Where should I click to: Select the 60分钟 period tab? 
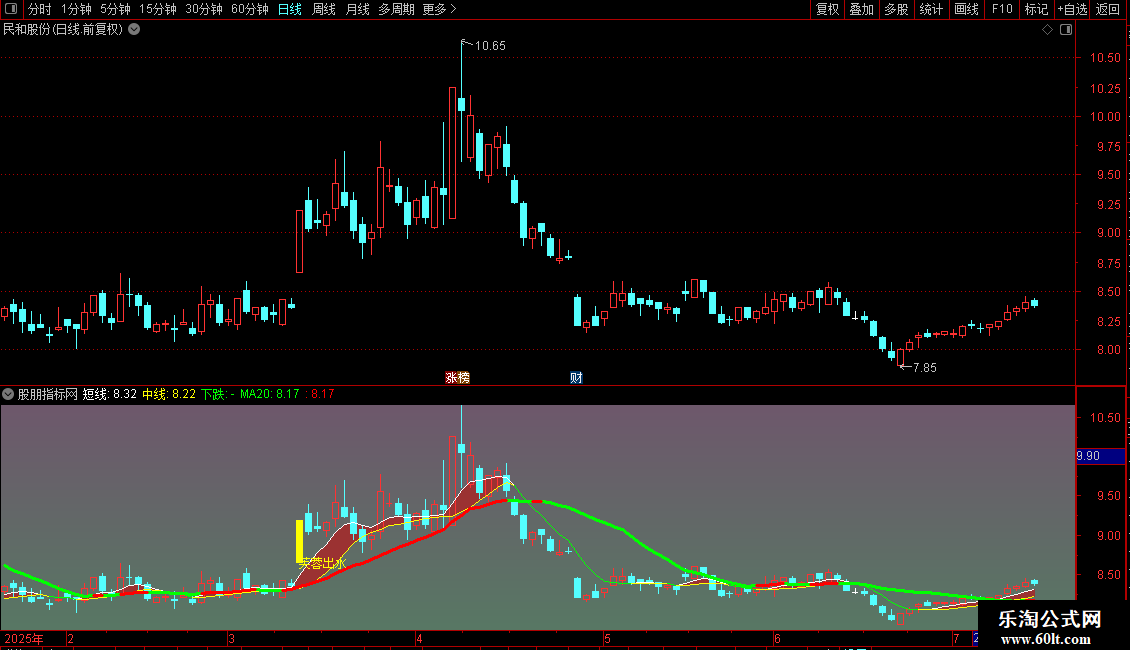pyautogui.click(x=250, y=9)
